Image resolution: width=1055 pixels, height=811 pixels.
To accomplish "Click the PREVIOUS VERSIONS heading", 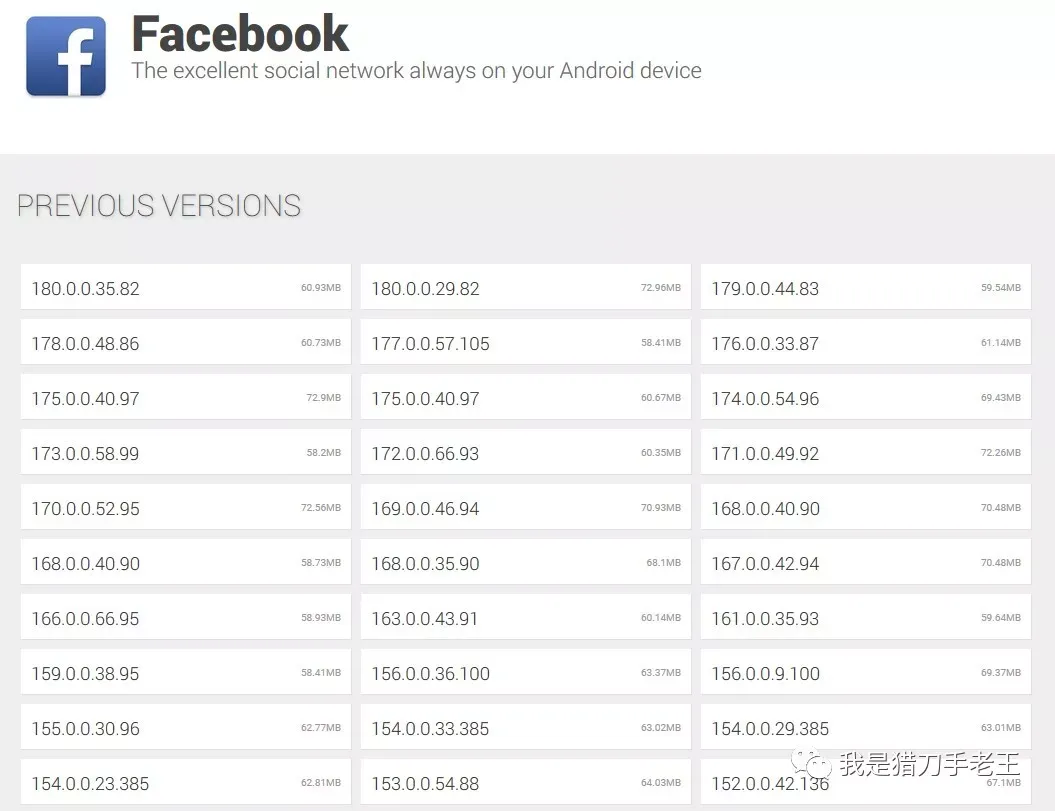I will [x=159, y=205].
